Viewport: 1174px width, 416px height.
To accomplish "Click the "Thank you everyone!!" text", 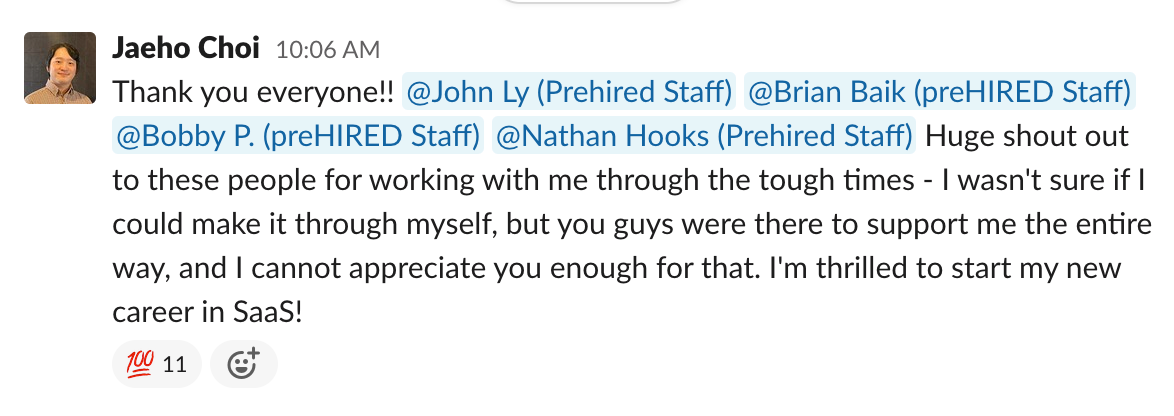I will (x=253, y=92).
